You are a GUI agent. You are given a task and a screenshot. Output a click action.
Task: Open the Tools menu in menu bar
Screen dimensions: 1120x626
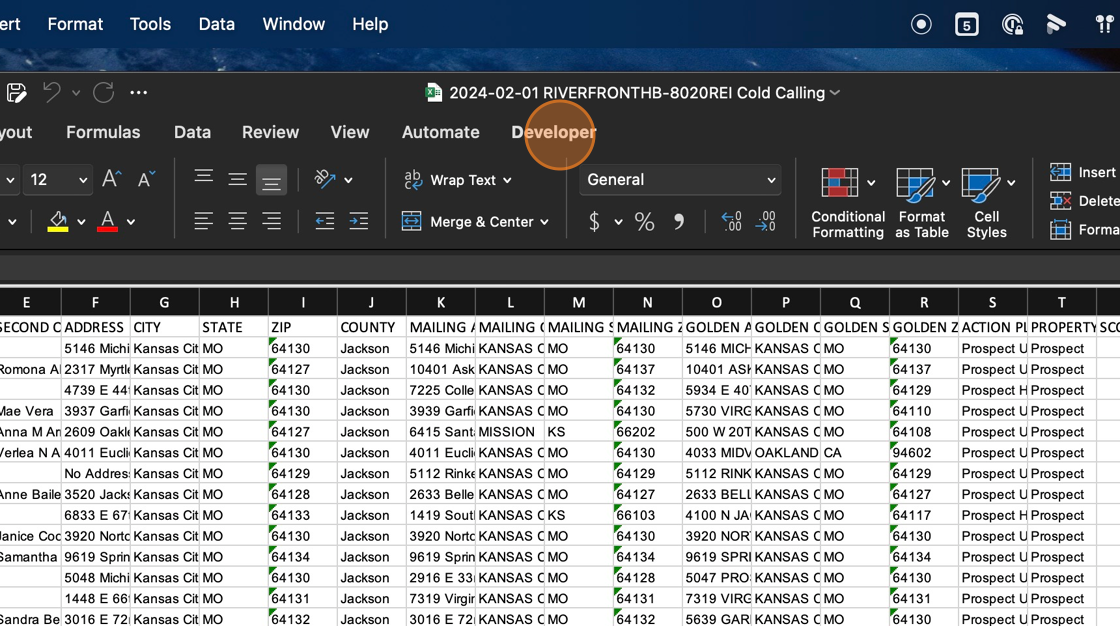[x=150, y=24]
